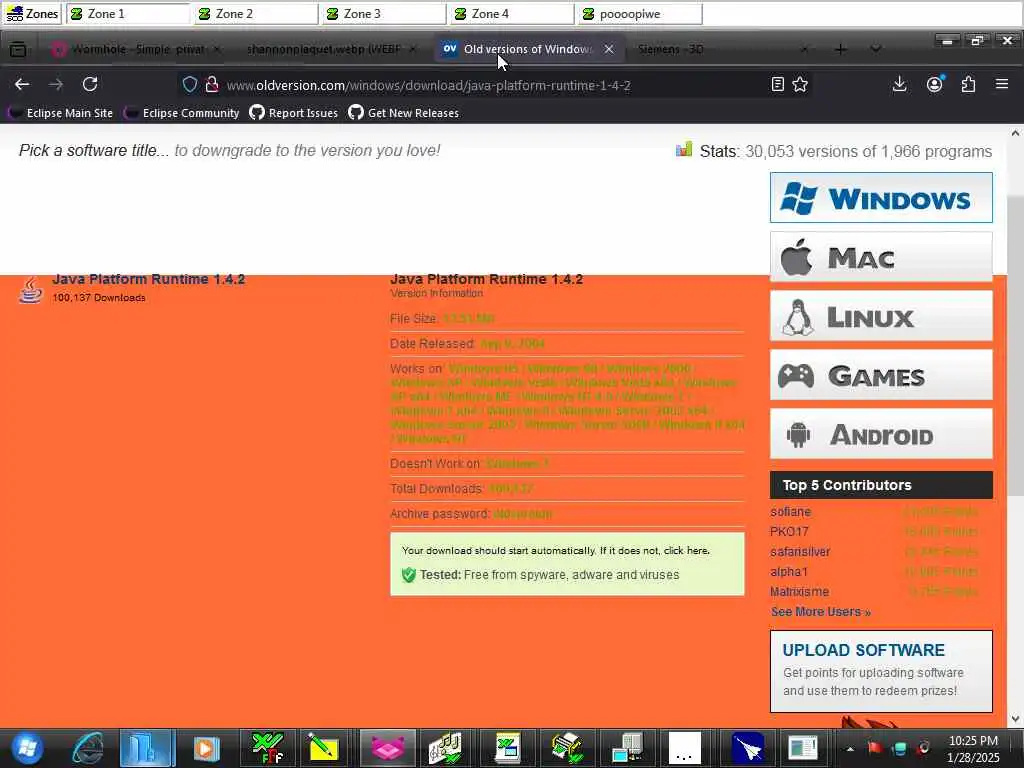The width and height of the screenshot is (1024, 768).
Task: Open the Firefox hamburger menu
Action: click(1002, 84)
